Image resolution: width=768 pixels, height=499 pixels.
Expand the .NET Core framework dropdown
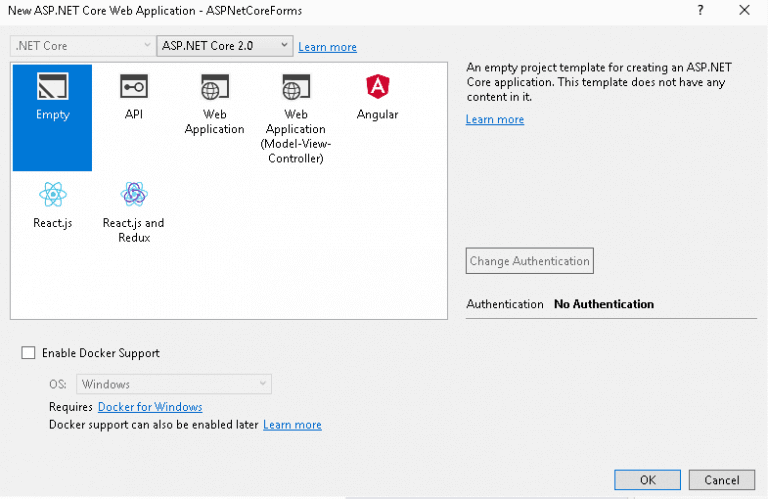[x=82, y=46]
